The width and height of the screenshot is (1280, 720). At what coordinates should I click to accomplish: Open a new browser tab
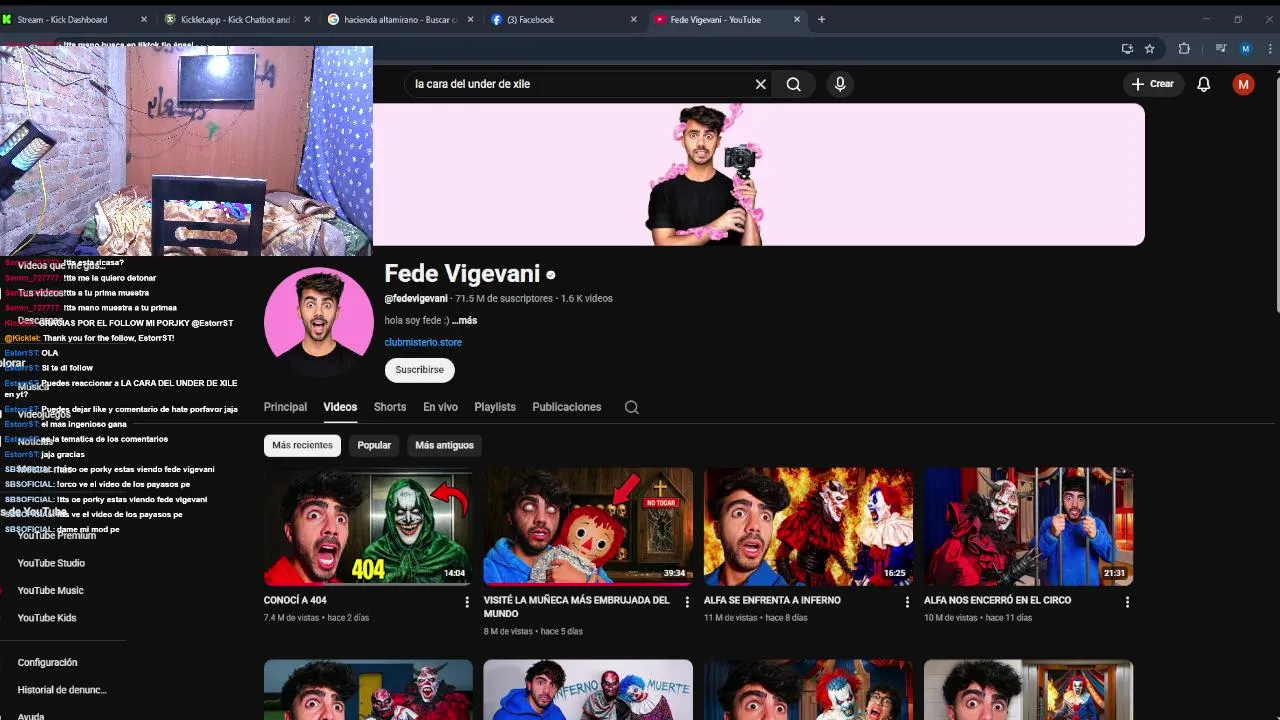point(821,19)
